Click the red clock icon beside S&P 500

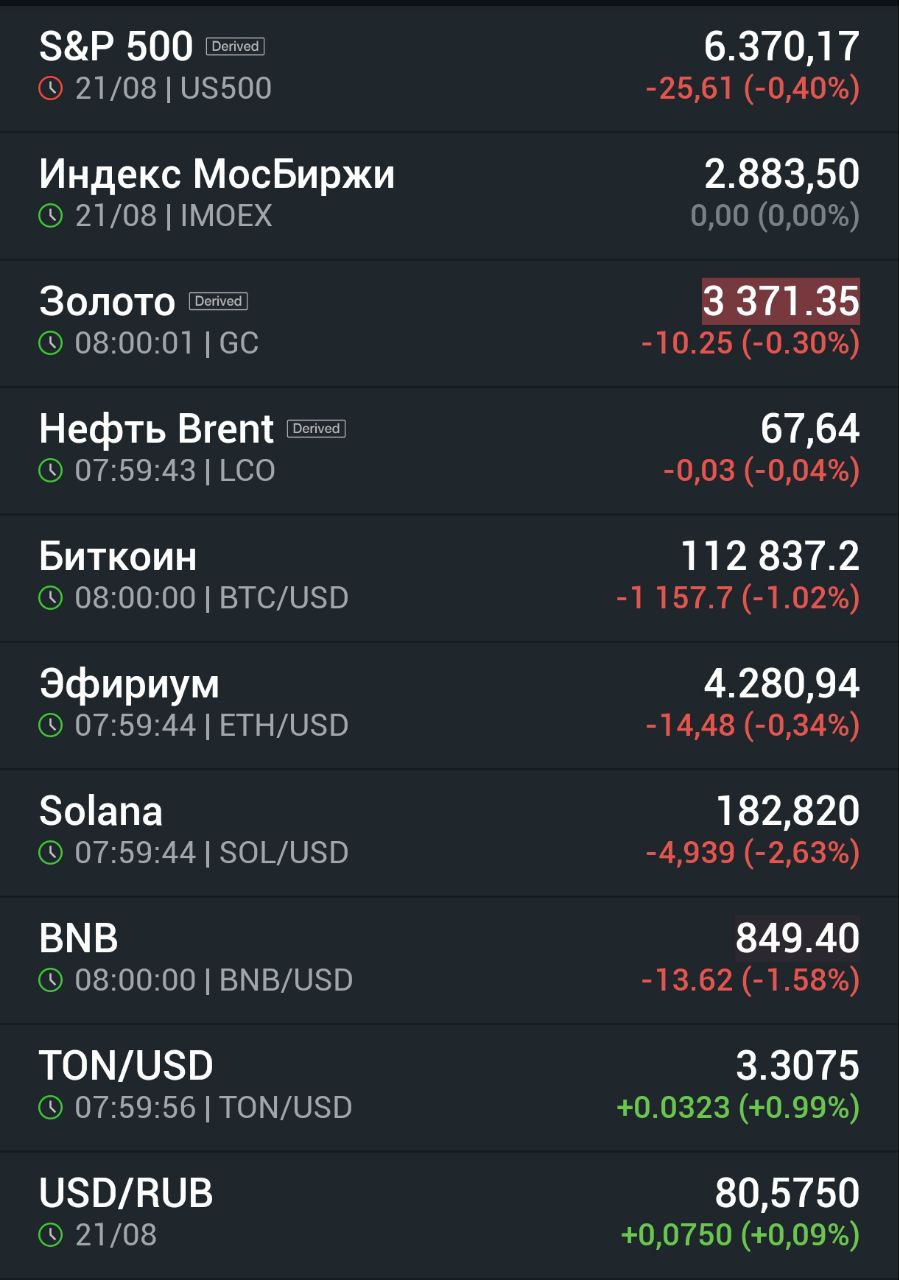click(x=50, y=88)
